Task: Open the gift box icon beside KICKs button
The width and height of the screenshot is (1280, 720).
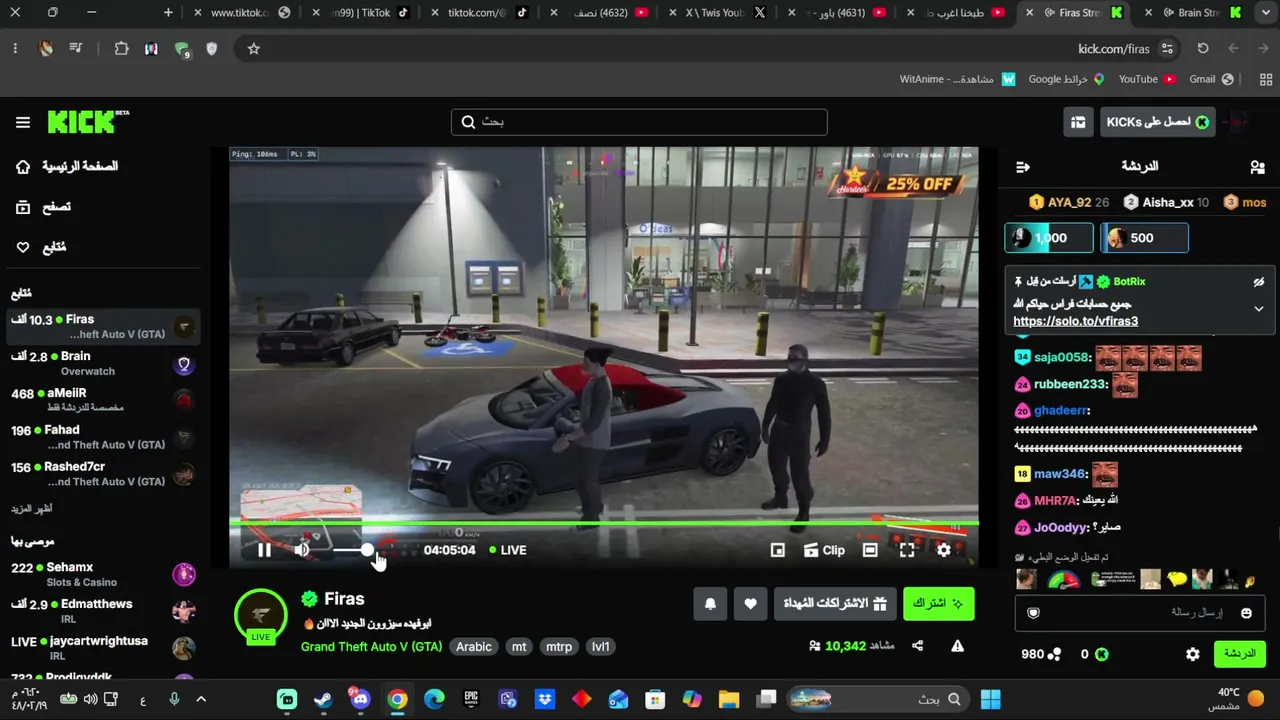Action: point(1078,122)
